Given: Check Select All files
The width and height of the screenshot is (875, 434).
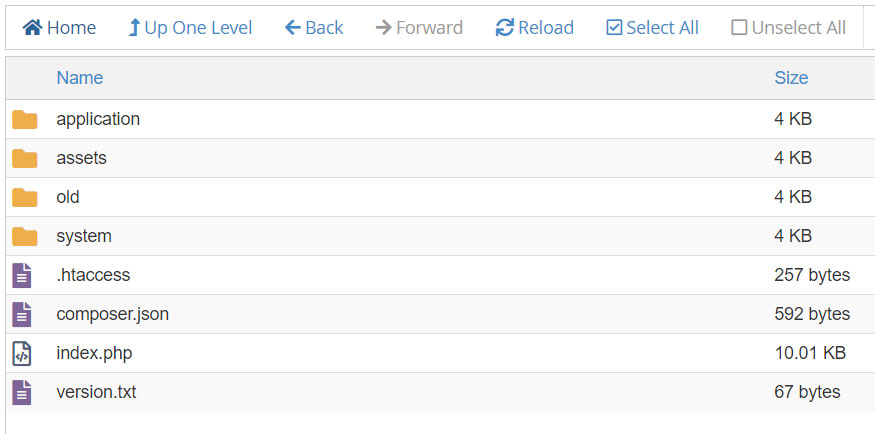Looking at the screenshot, I should (653, 28).
